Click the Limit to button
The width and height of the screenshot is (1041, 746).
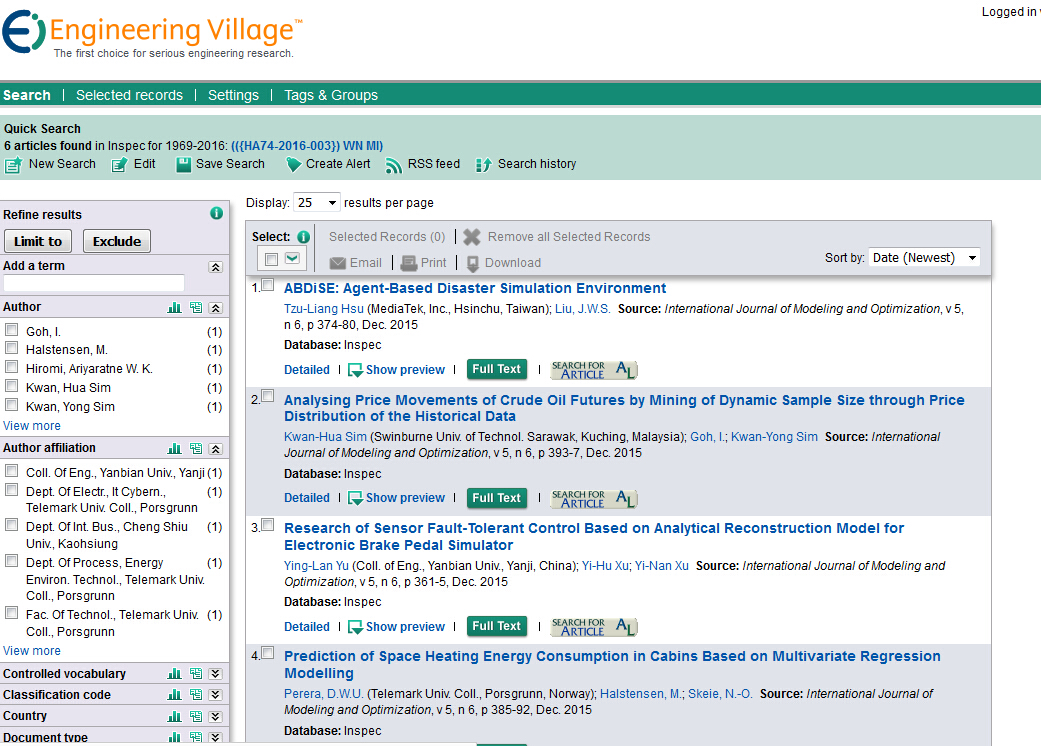click(x=38, y=242)
